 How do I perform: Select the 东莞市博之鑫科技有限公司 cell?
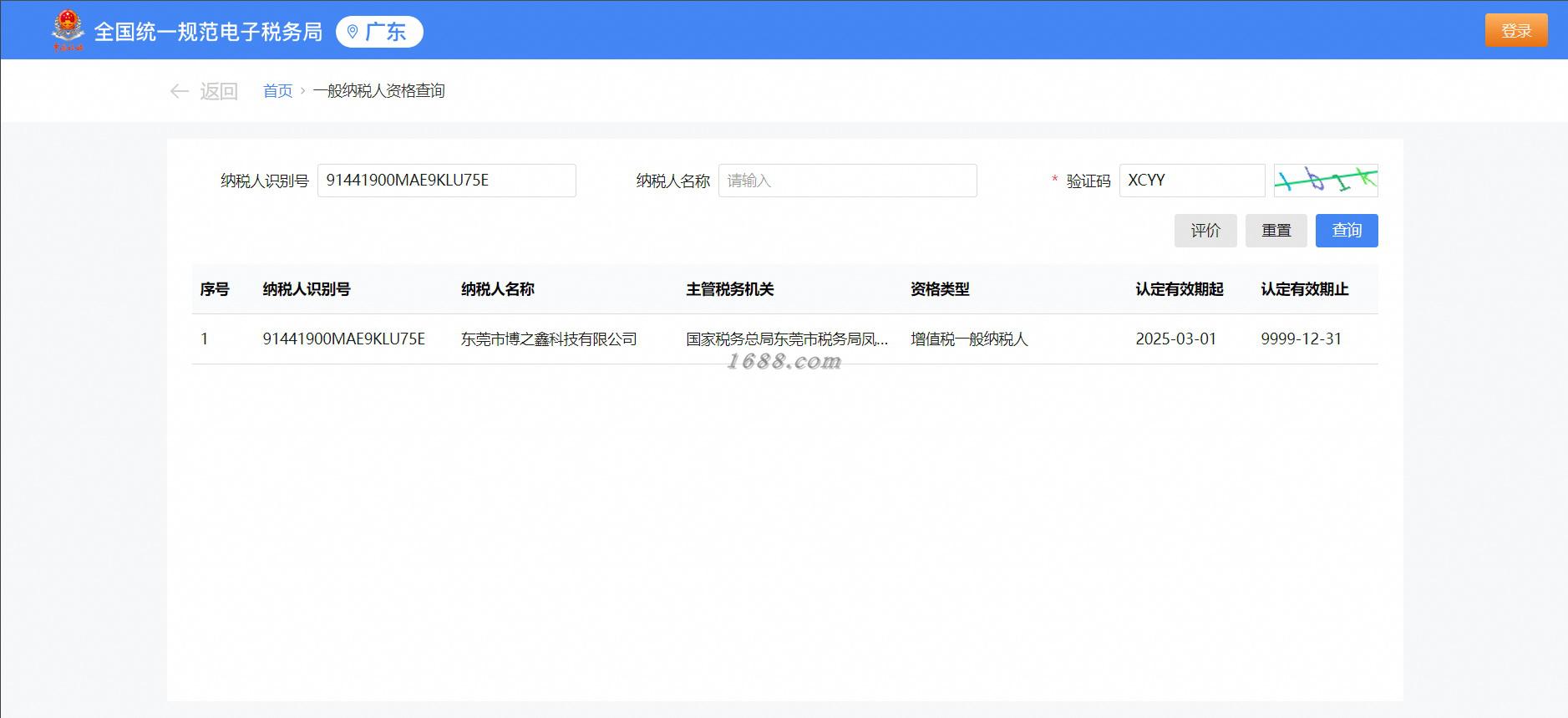click(x=549, y=339)
